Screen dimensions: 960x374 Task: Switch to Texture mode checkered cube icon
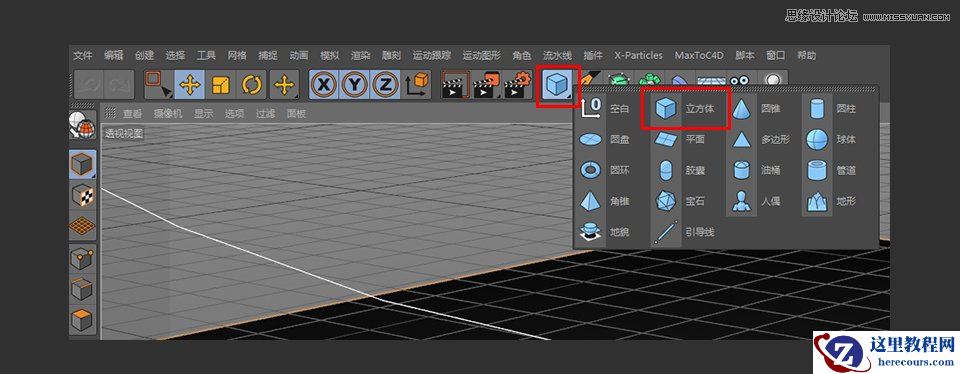[x=82, y=195]
